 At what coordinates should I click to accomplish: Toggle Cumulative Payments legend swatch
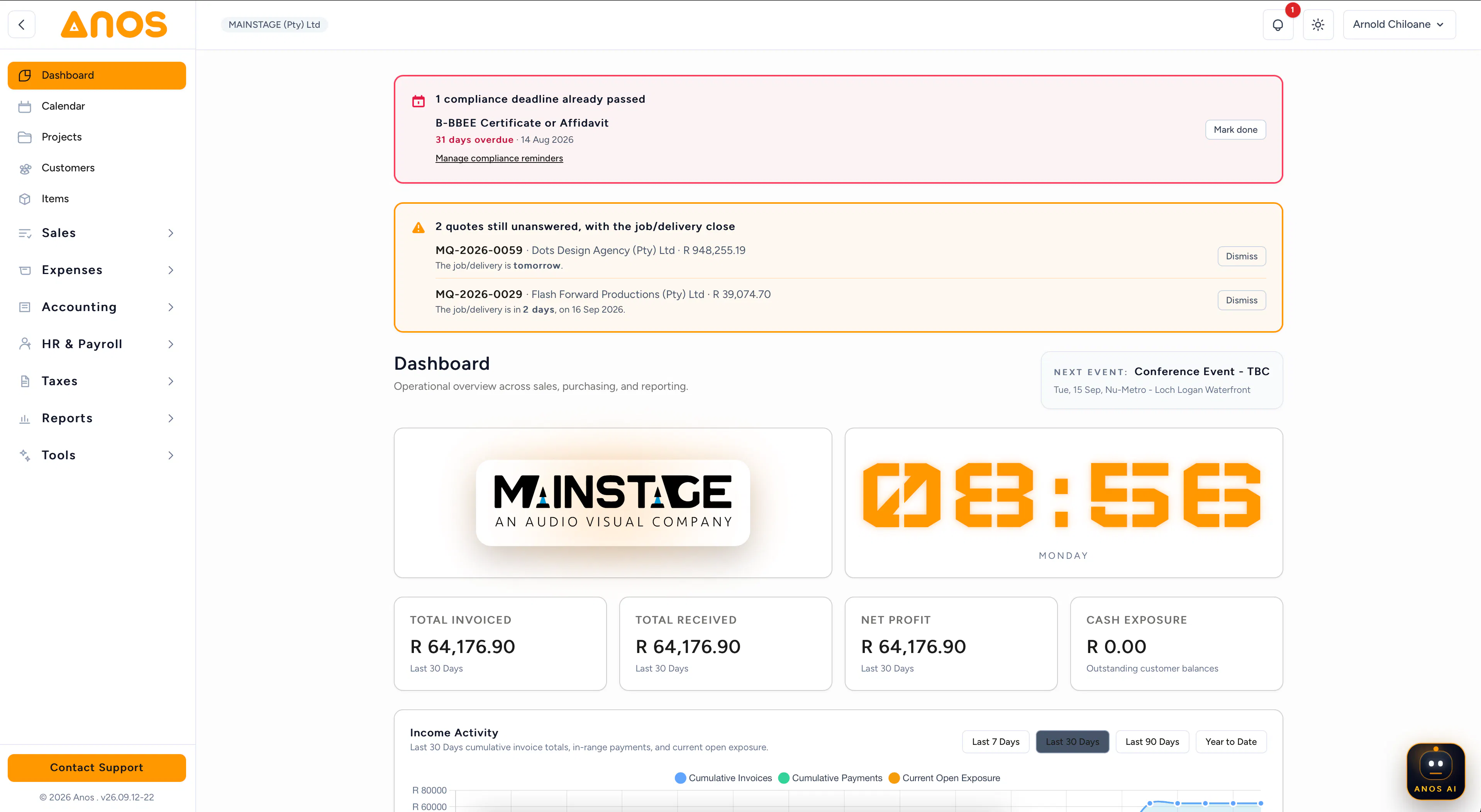784,778
